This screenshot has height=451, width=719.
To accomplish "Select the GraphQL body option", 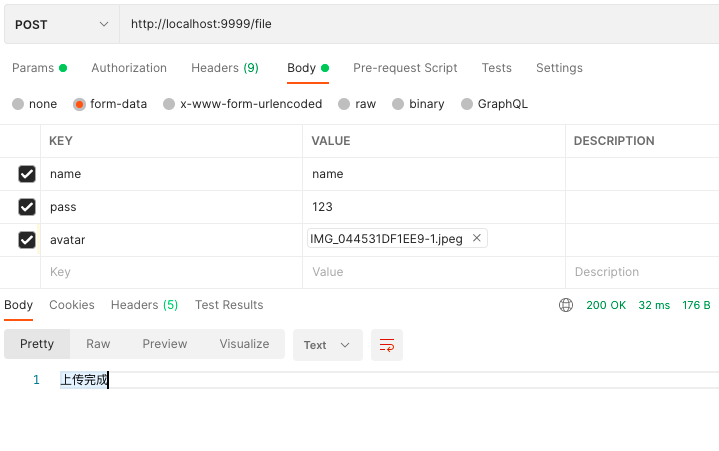I will tap(467, 104).
